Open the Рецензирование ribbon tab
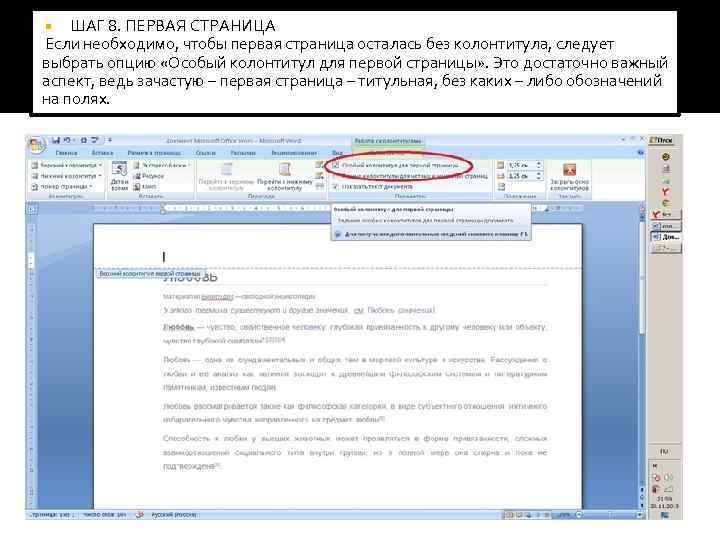This screenshot has height=540, width=720. [x=294, y=153]
